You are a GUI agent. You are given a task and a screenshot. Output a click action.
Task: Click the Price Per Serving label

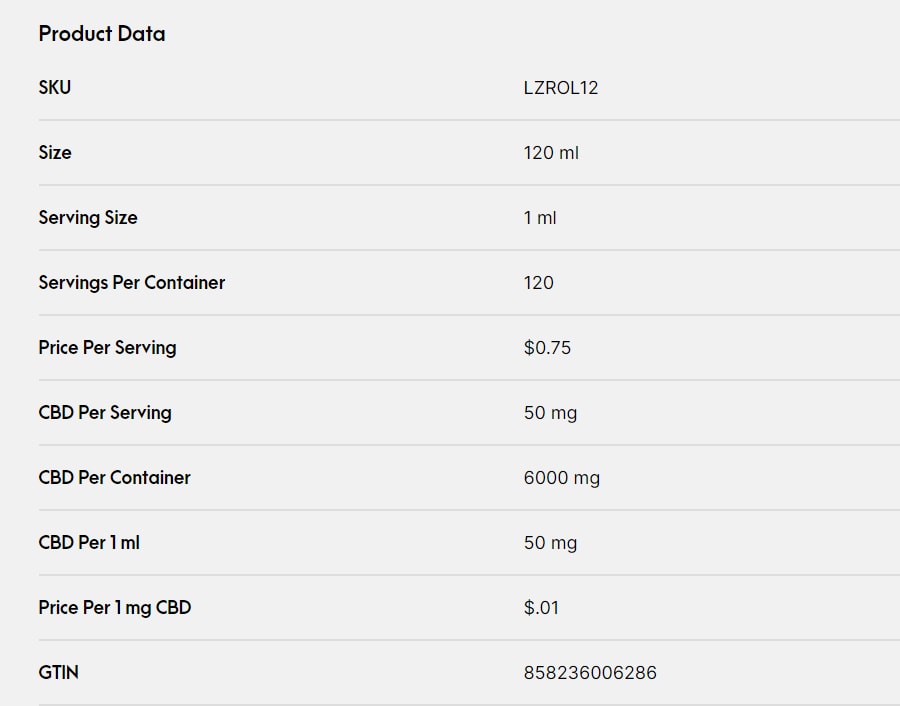[107, 347]
